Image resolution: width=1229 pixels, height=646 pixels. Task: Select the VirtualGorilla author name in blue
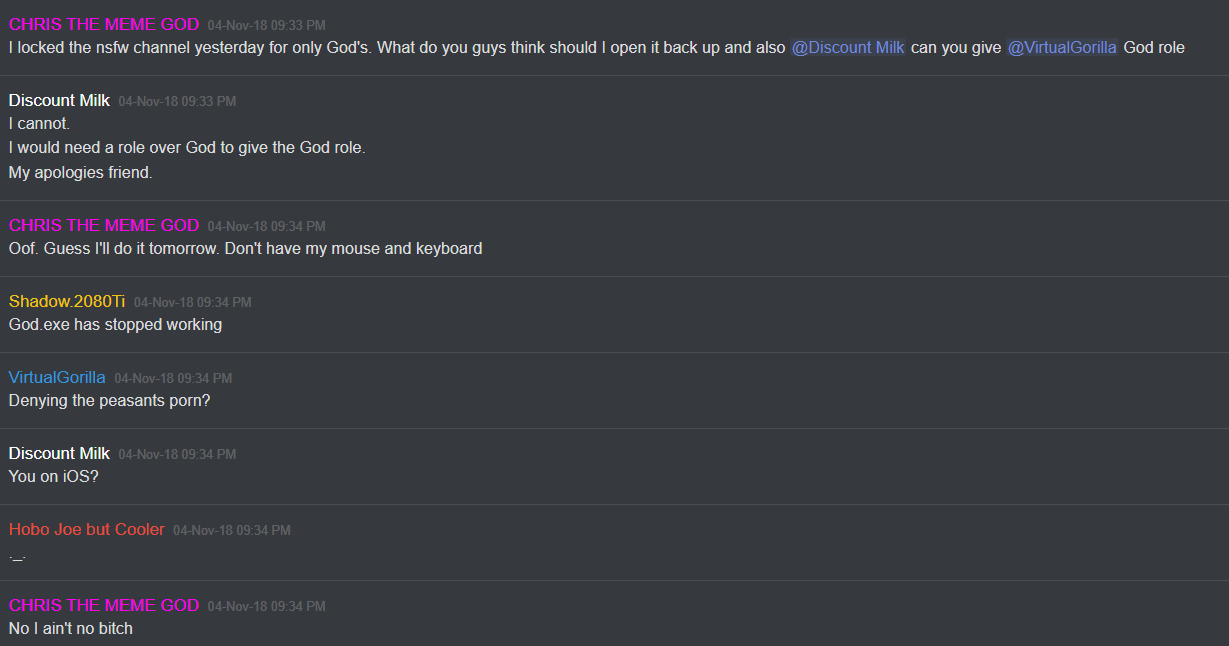tap(57, 377)
